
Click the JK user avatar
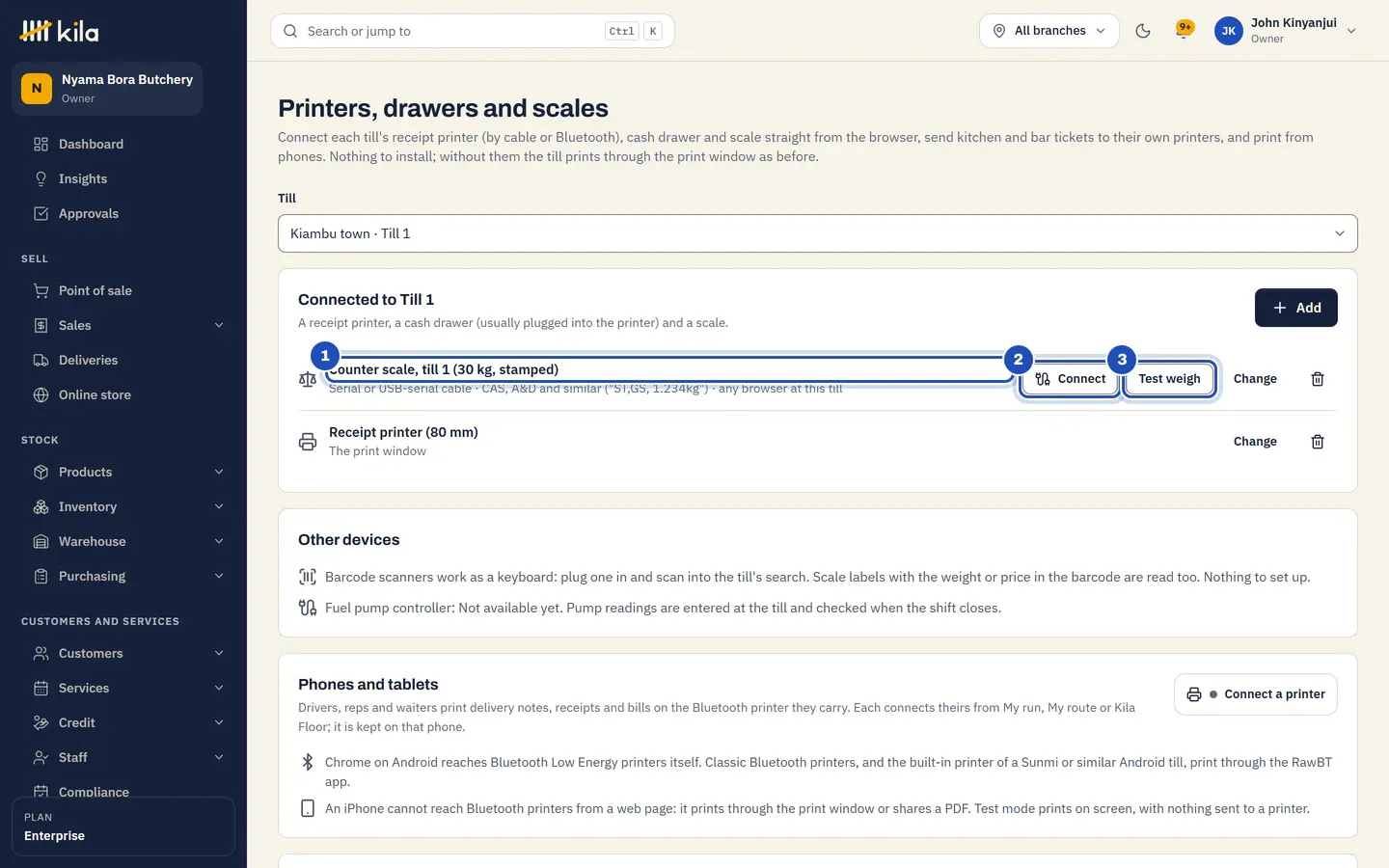pyautogui.click(x=1229, y=31)
